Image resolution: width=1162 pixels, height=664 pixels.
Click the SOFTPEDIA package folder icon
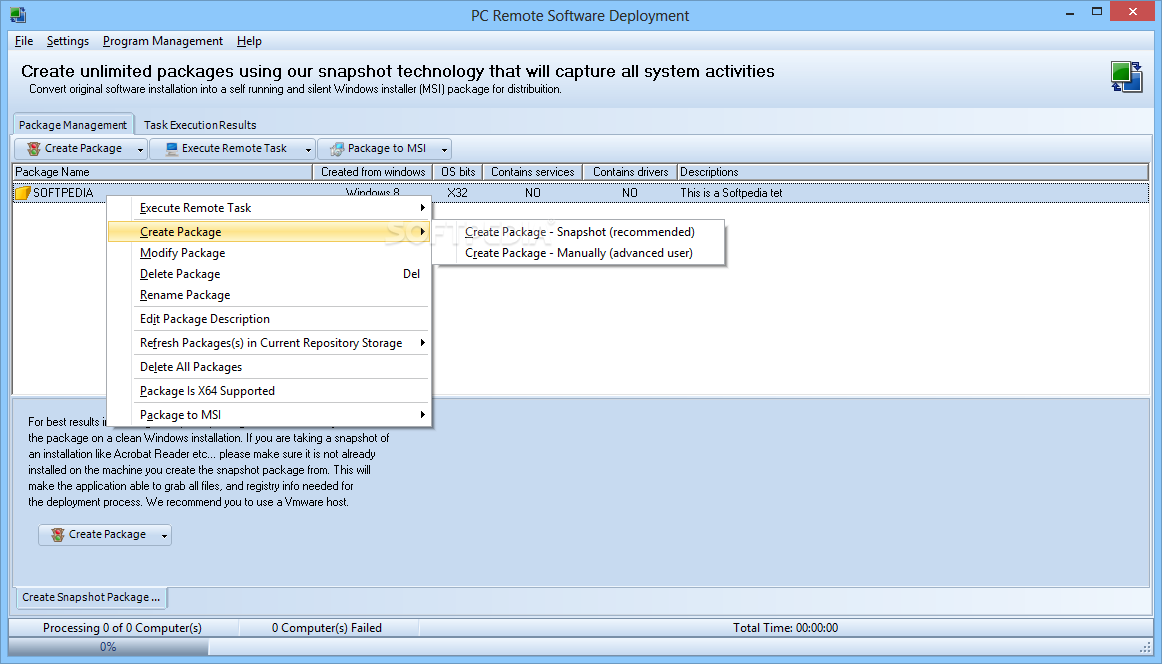click(x=23, y=193)
